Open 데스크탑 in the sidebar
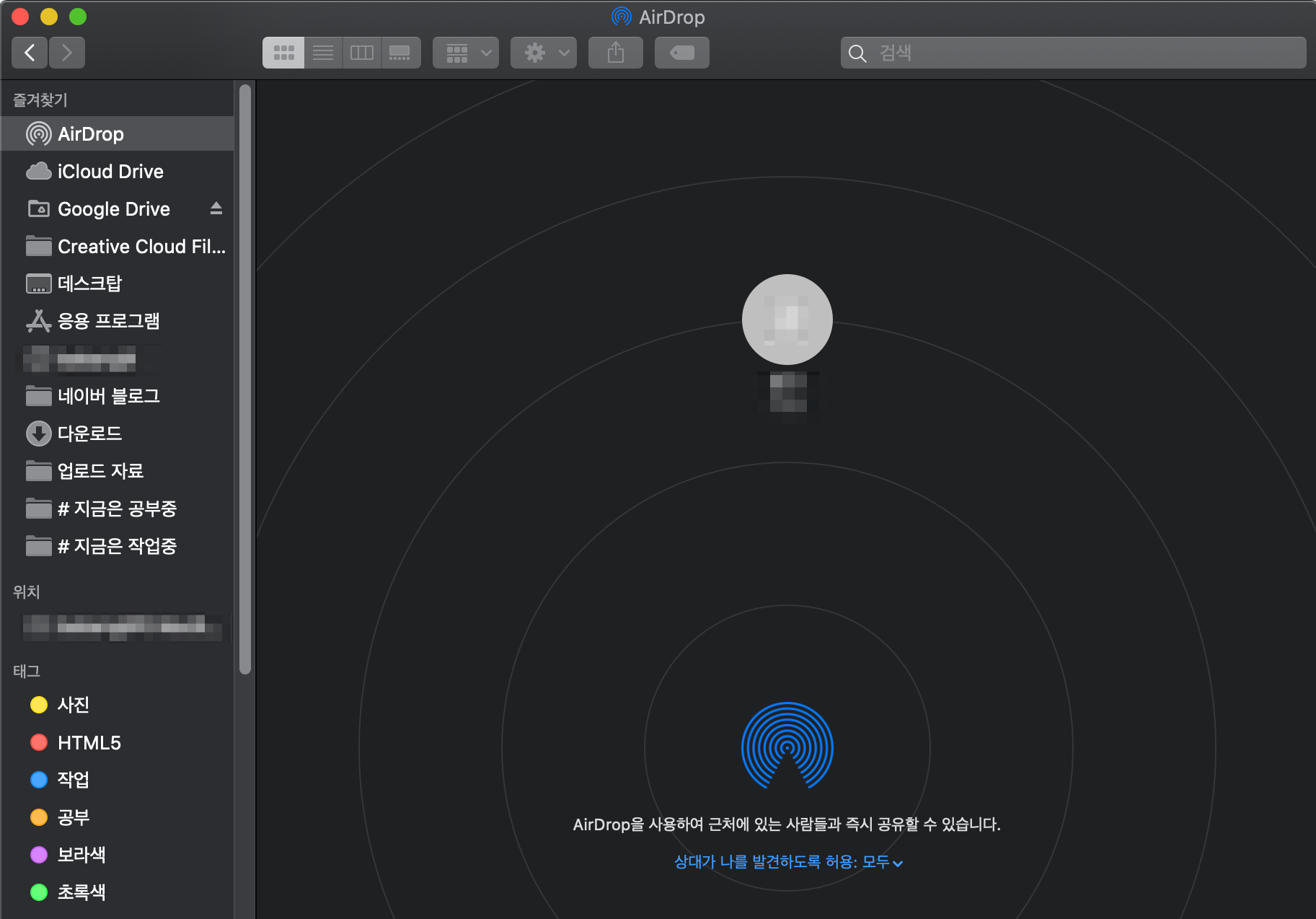 118,283
